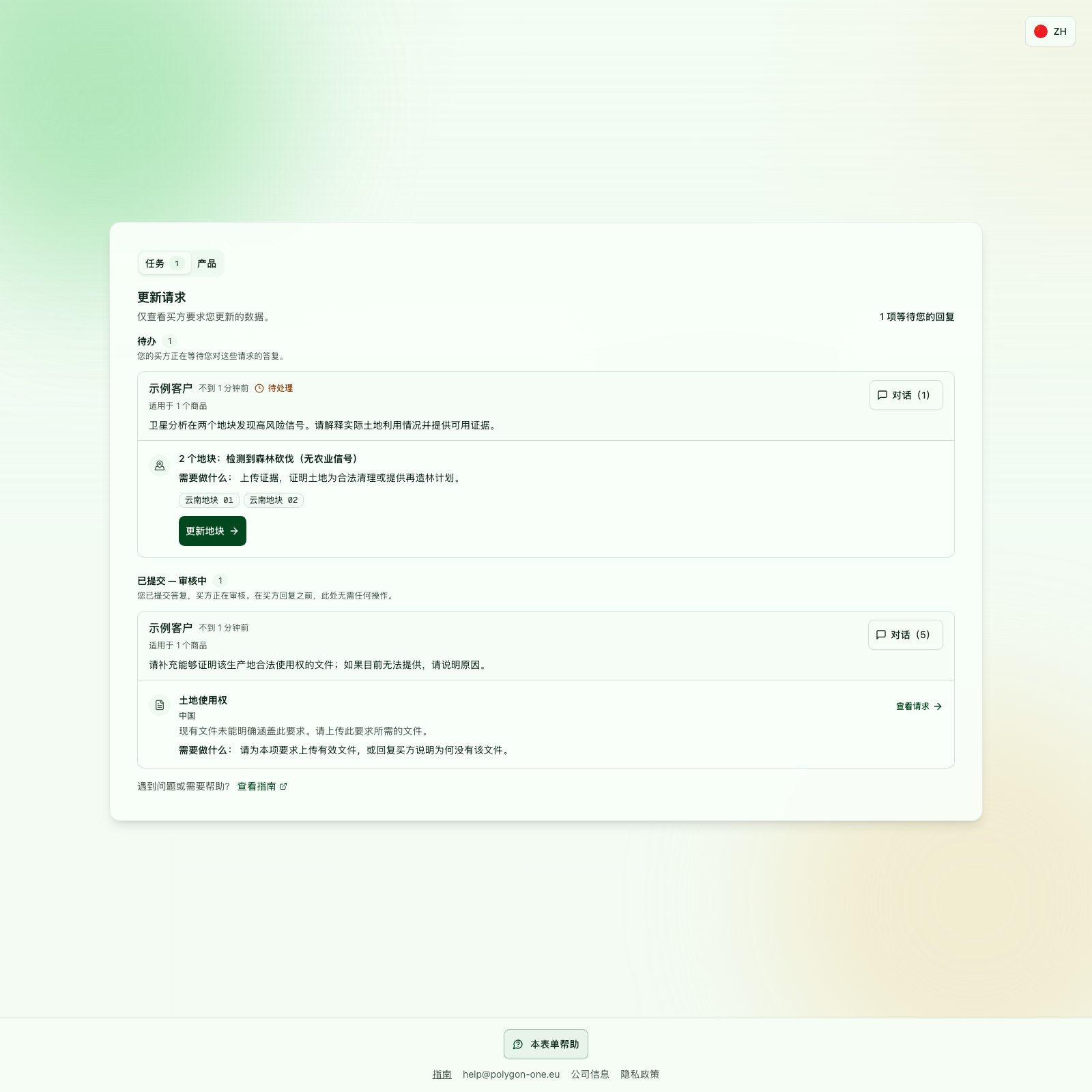Click the 待办 section heading

(x=147, y=341)
